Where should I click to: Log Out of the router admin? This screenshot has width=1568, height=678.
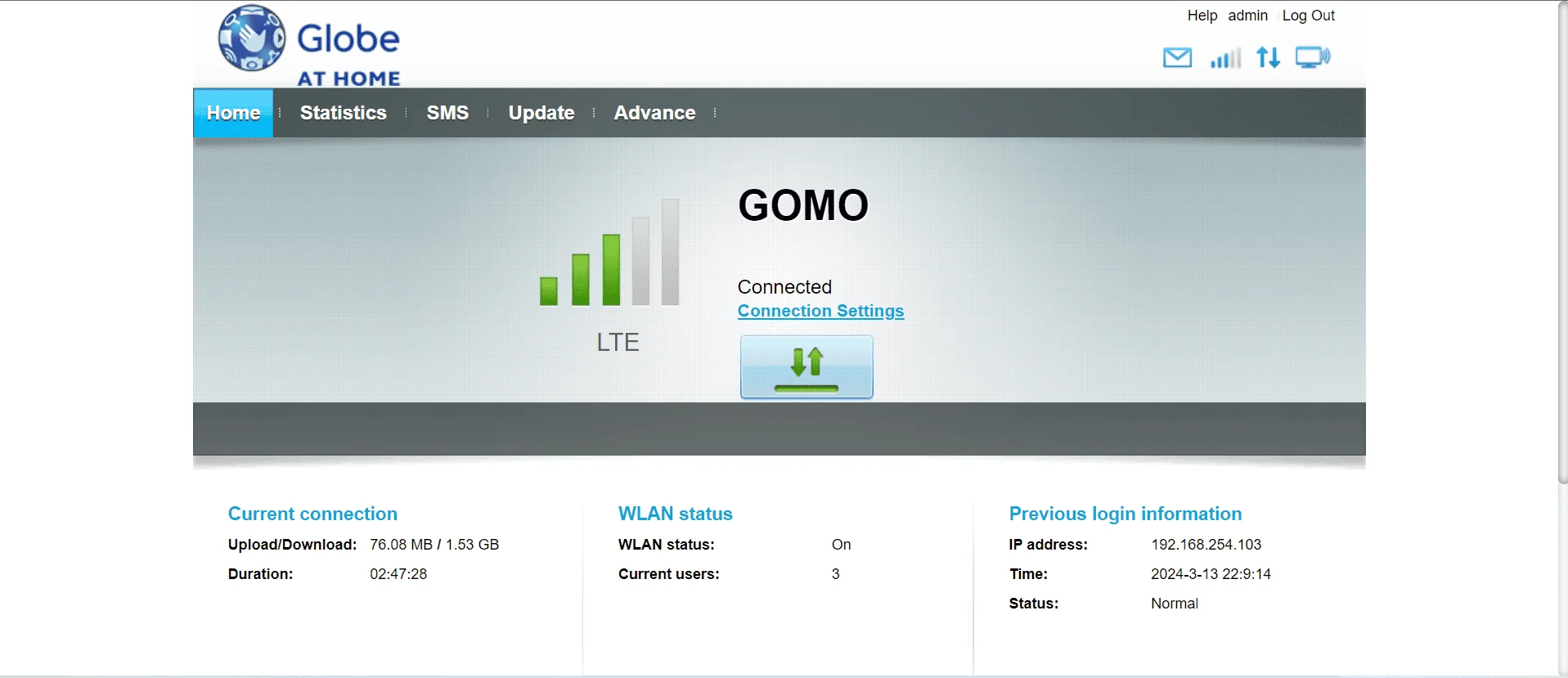1309,16
